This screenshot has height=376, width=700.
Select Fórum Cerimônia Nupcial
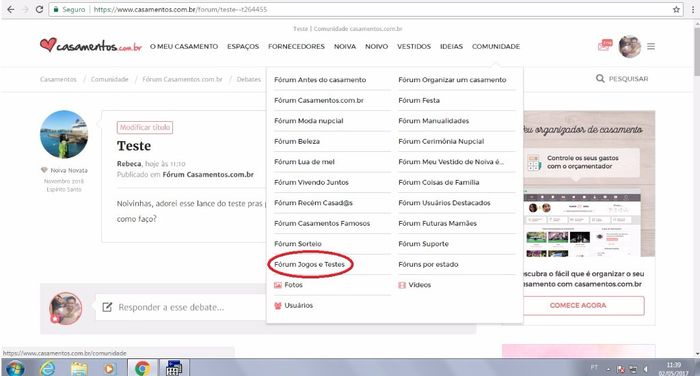[x=441, y=142]
